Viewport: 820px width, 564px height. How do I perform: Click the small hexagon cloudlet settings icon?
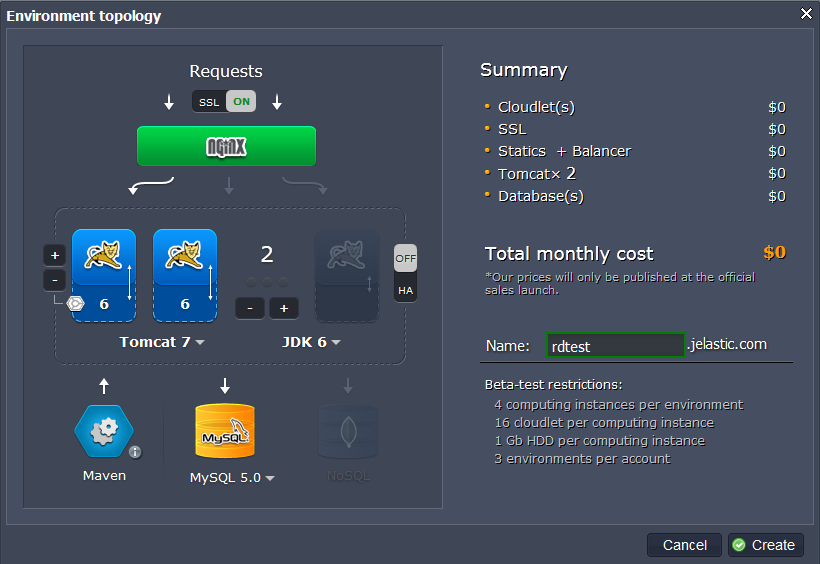click(x=76, y=304)
